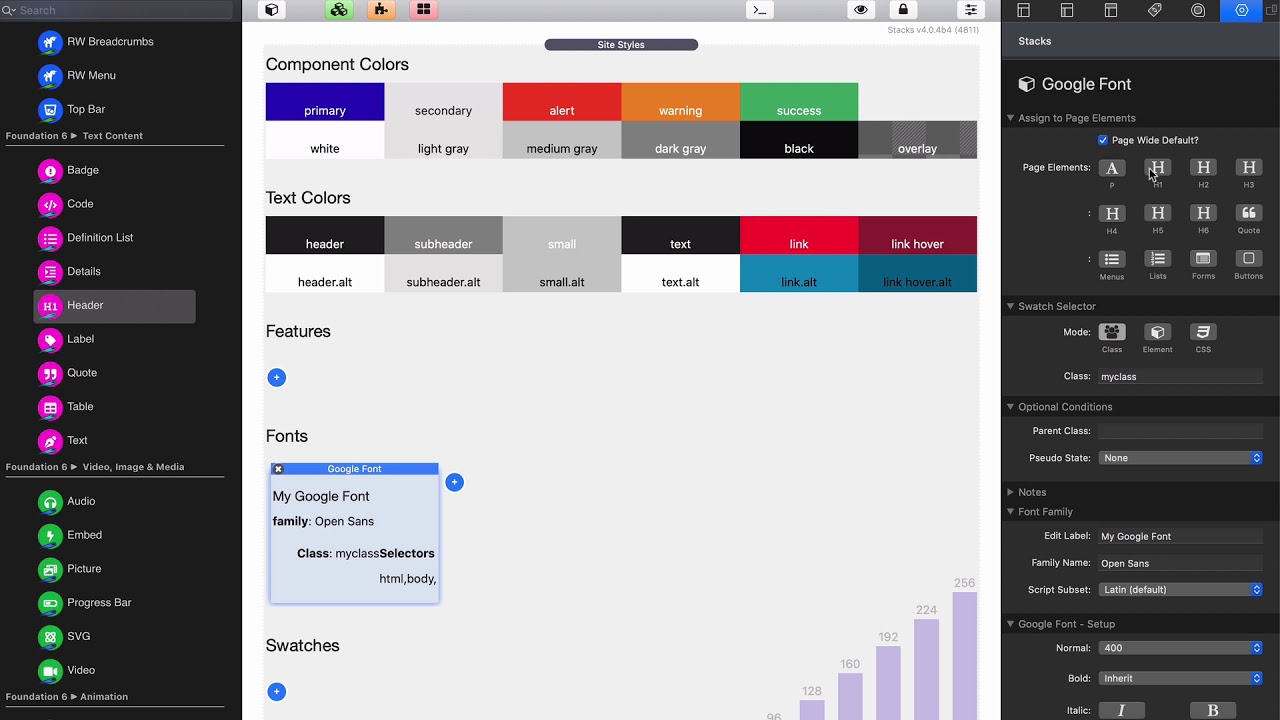Click the Class field containing myclass

[1181, 377]
